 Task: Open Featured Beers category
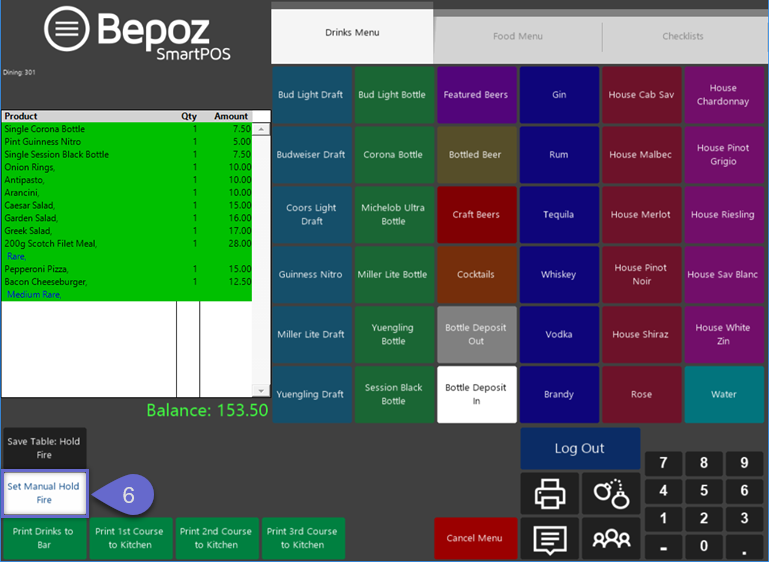pos(477,95)
